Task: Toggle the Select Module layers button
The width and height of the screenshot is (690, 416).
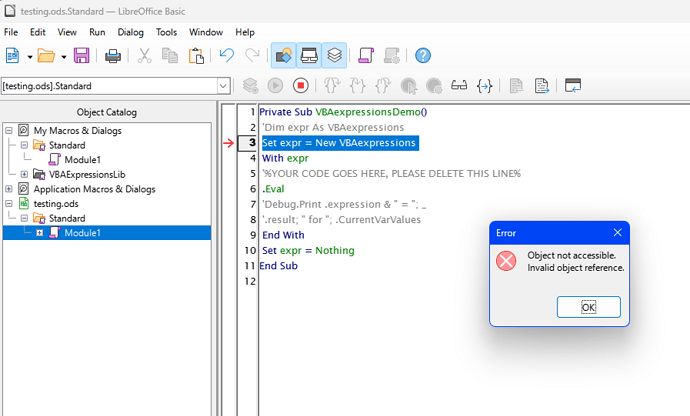Action: pos(334,55)
